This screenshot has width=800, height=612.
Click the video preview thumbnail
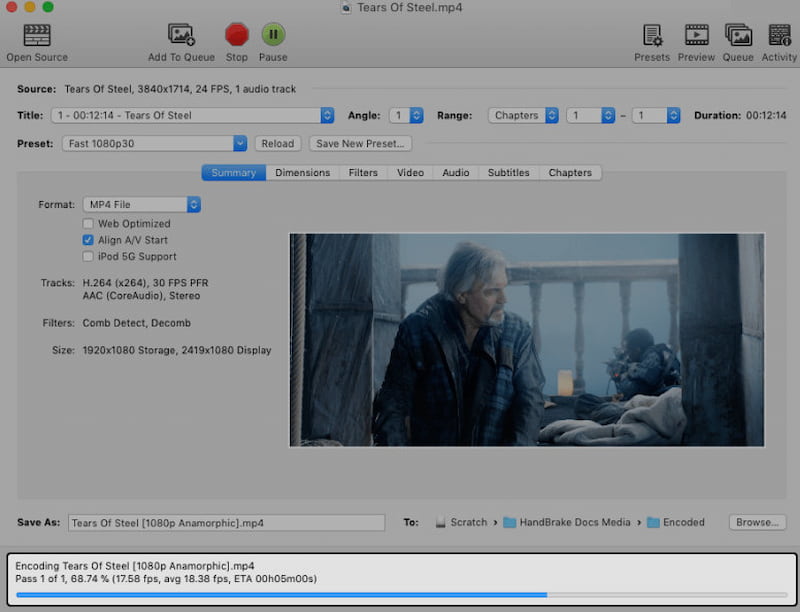pos(527,340)
